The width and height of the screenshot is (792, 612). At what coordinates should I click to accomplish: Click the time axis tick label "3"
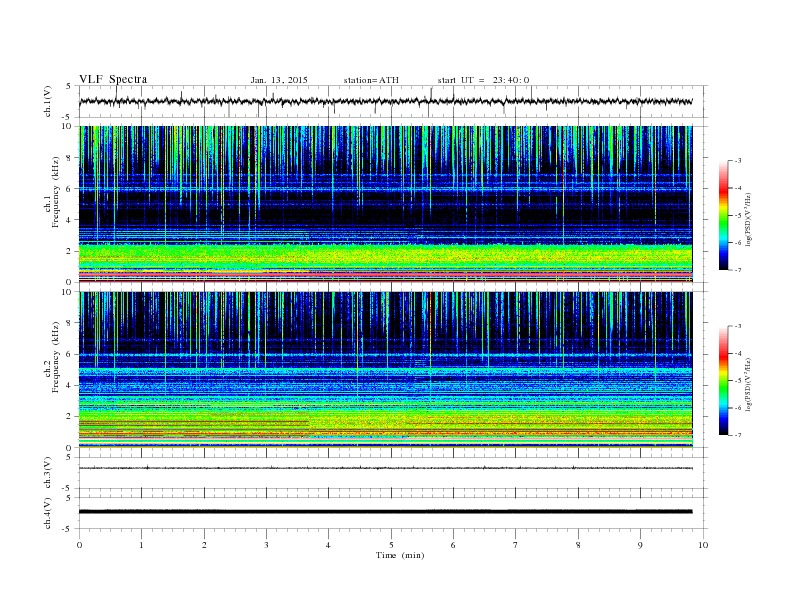[266, 545]
